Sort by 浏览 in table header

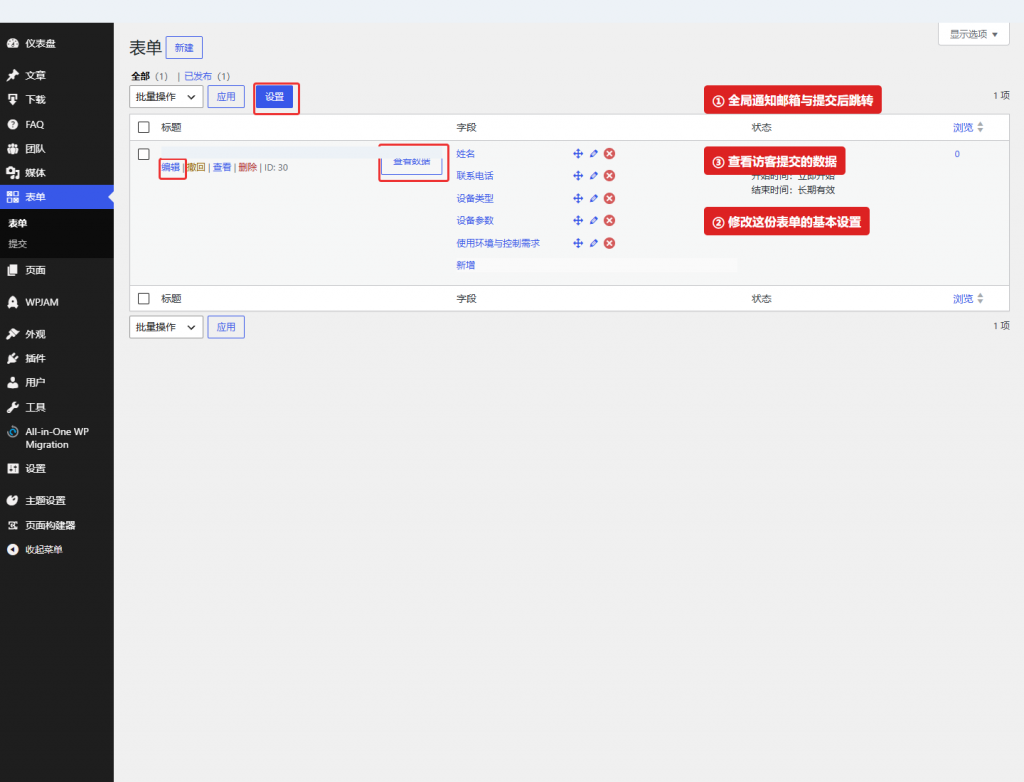point(968,127)
